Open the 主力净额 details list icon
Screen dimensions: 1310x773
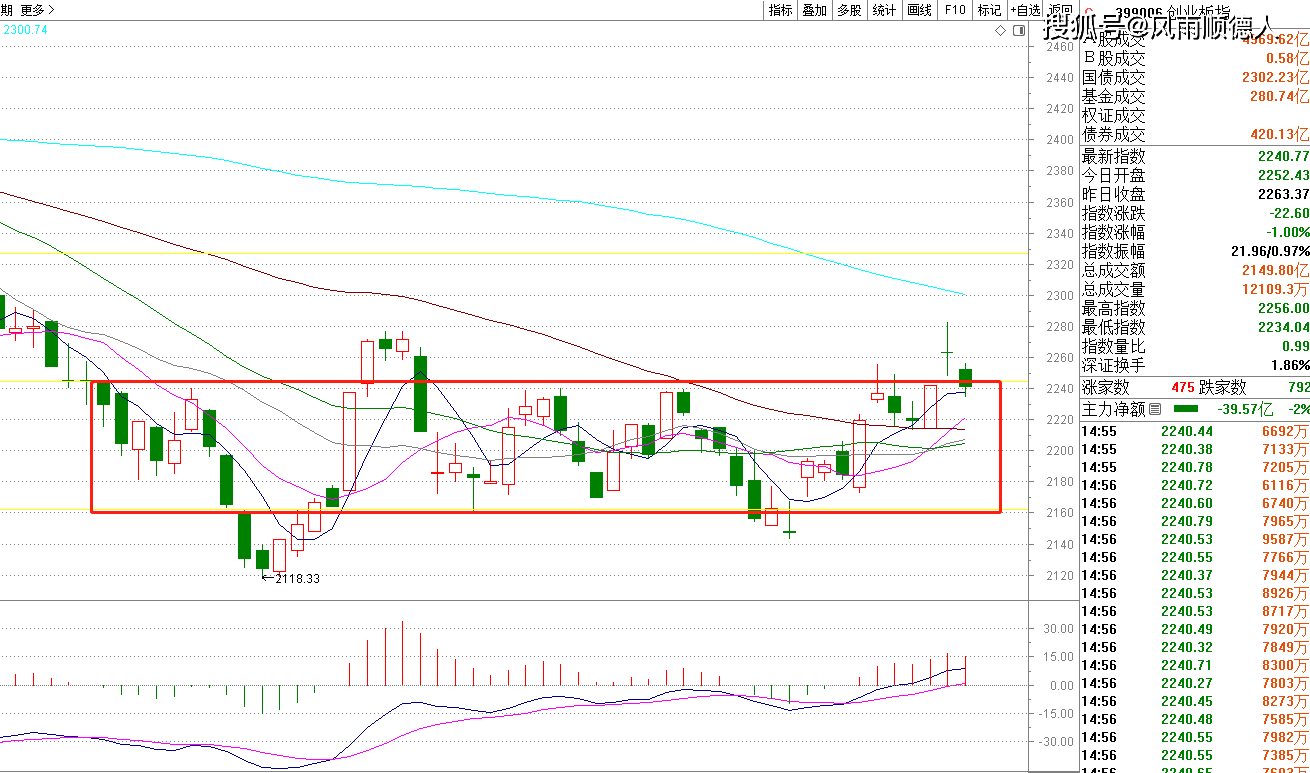(1155, 409)
